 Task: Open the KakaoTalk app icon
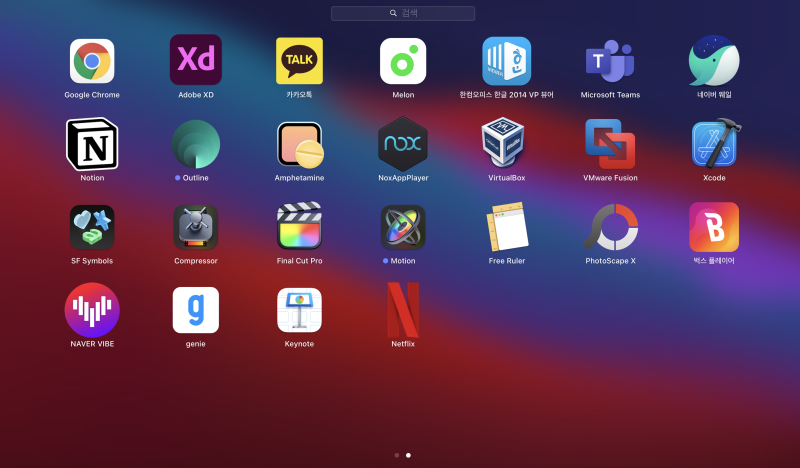coord(299,61)
